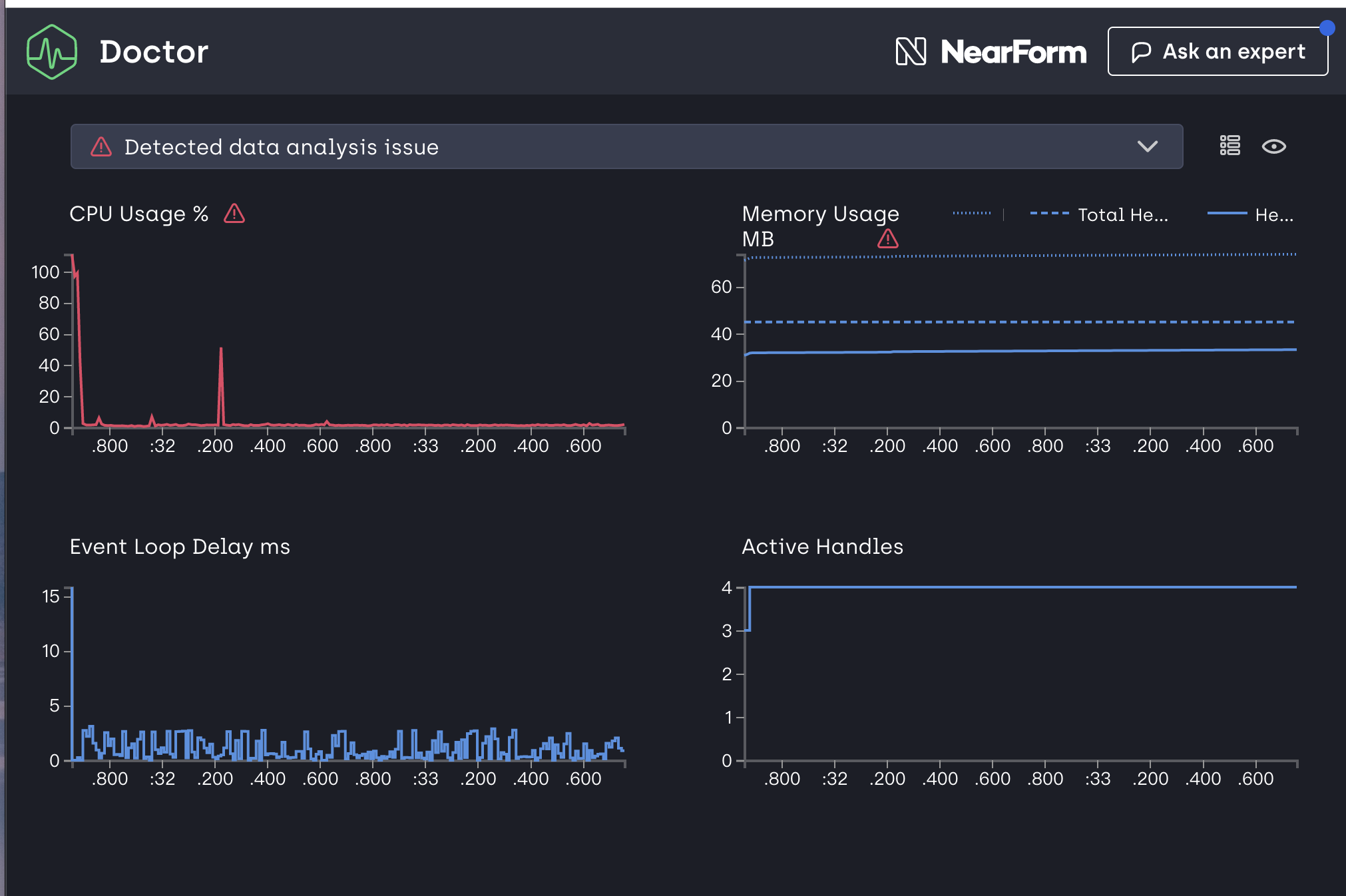Click the NearForm logo
This screenshot has width=1346, height=896.
click(991, 52)
